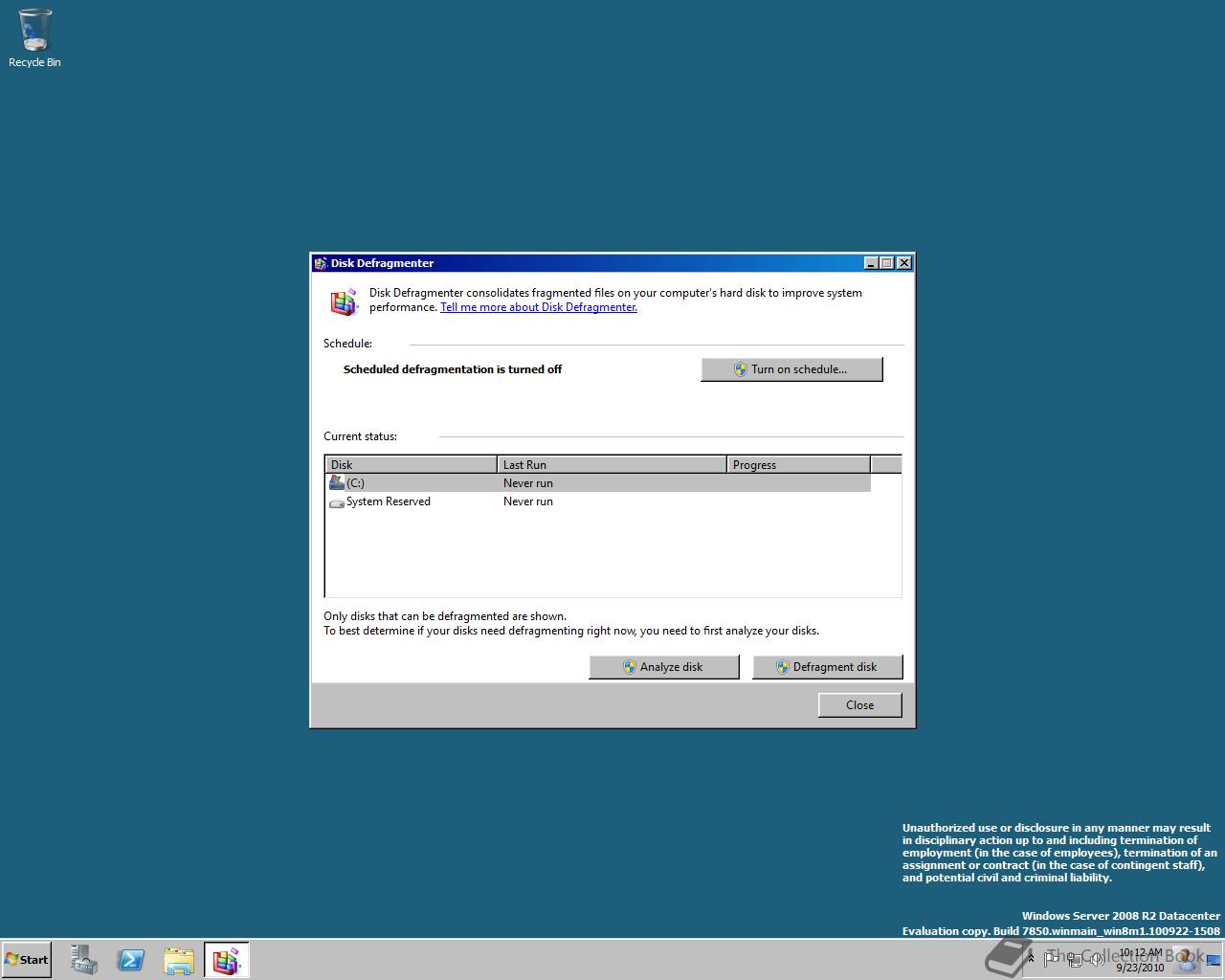Image resolution: width=1225 pixels, height=980 pixels.
Task: Click the network icon in system tray
Action: [x=1075, y=959]
